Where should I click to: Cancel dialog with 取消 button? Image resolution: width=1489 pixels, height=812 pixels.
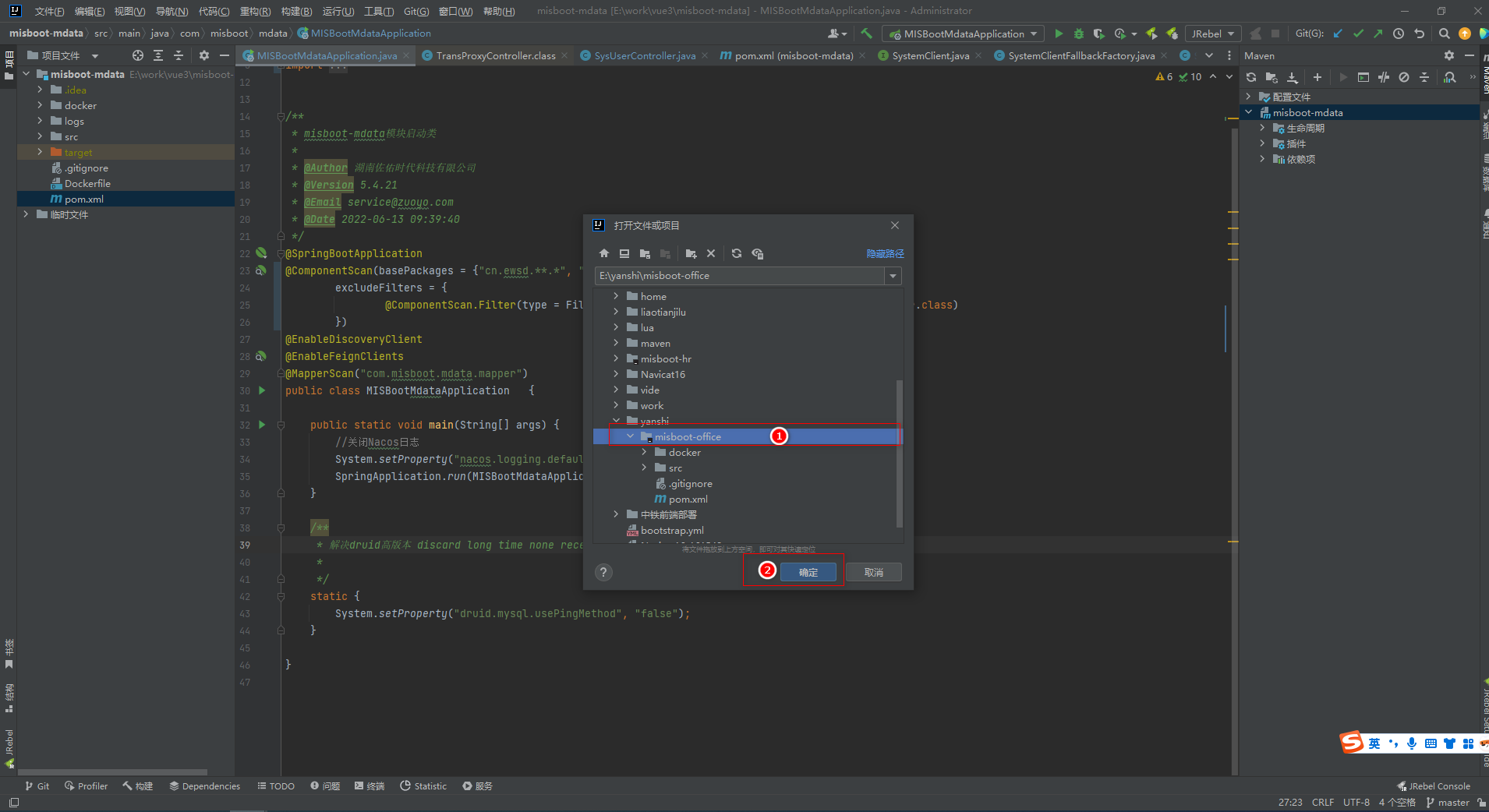click(874, 572)
